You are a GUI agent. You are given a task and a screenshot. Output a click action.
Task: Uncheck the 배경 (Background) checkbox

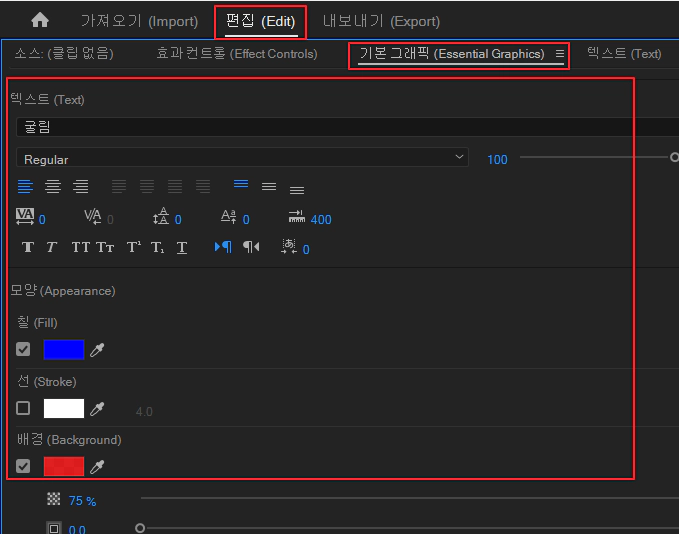point(23,466)
